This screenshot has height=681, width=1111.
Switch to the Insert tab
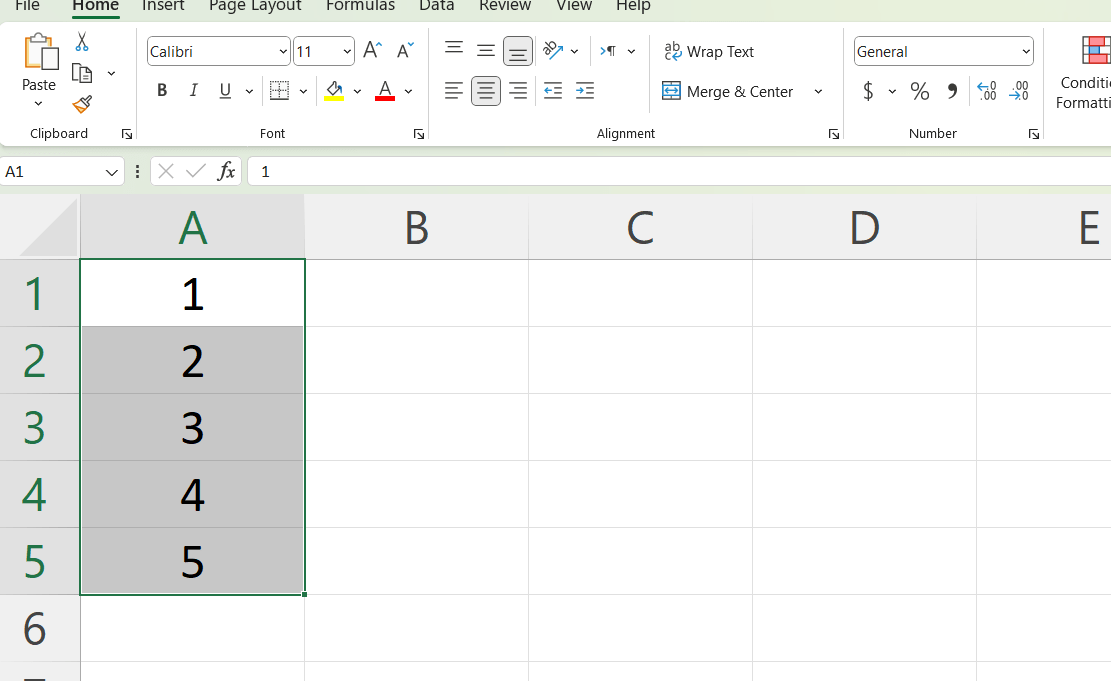[x=163, y=6]
